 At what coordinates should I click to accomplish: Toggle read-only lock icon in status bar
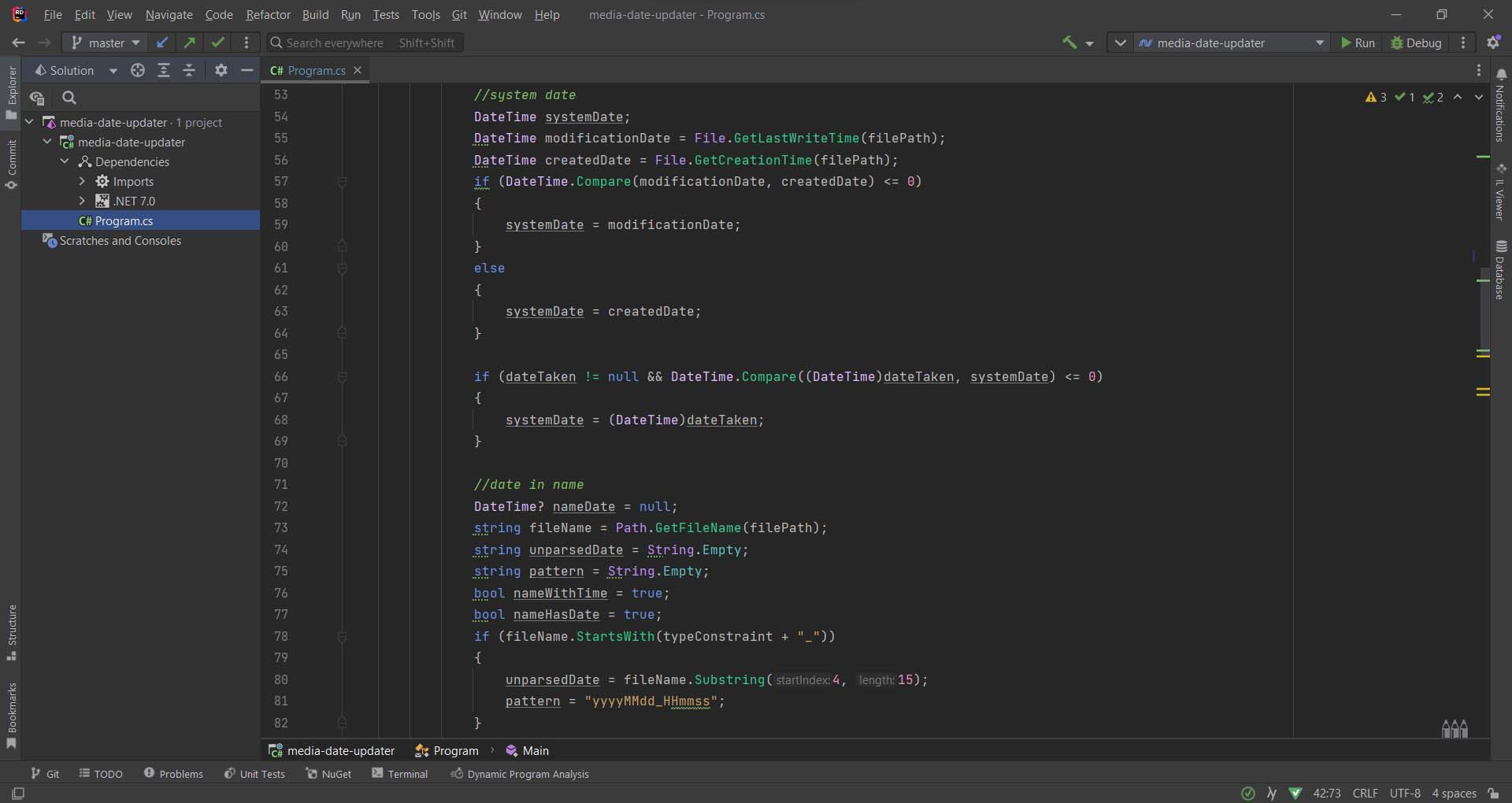(1493, 793)
